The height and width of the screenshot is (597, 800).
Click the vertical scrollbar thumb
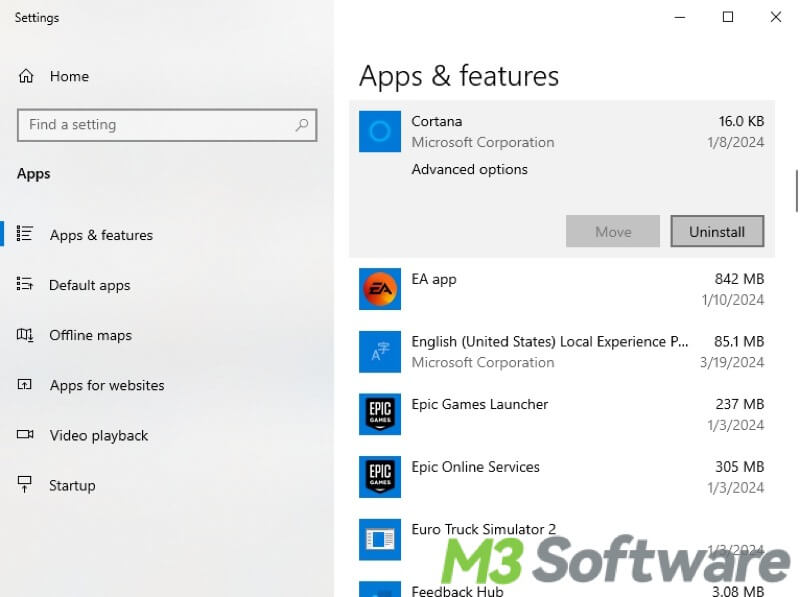coord(797,191)
